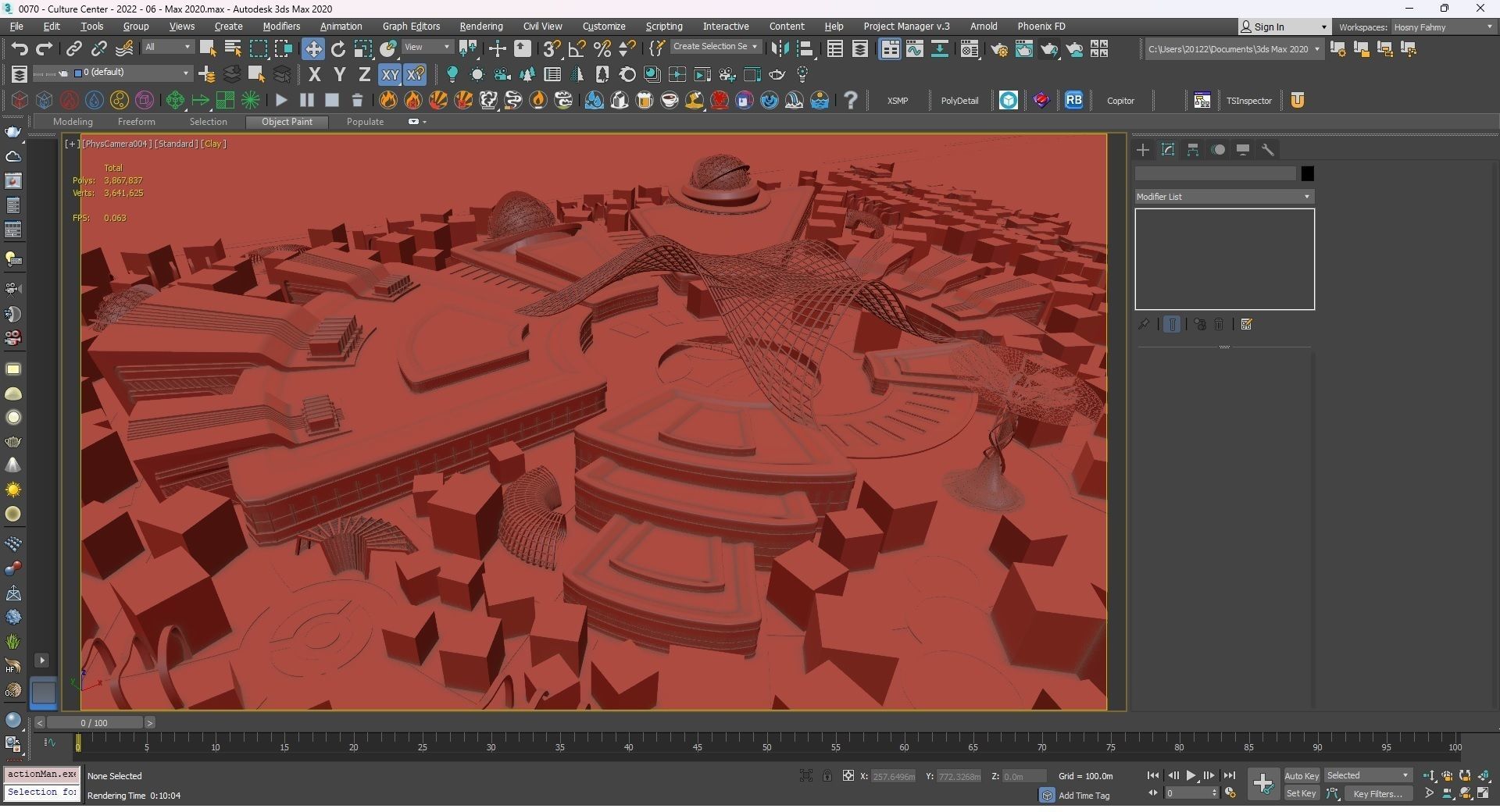Click the TSInspector button
The width and height of the screenshot is (1500, 812).
(x=1248, y=101)
